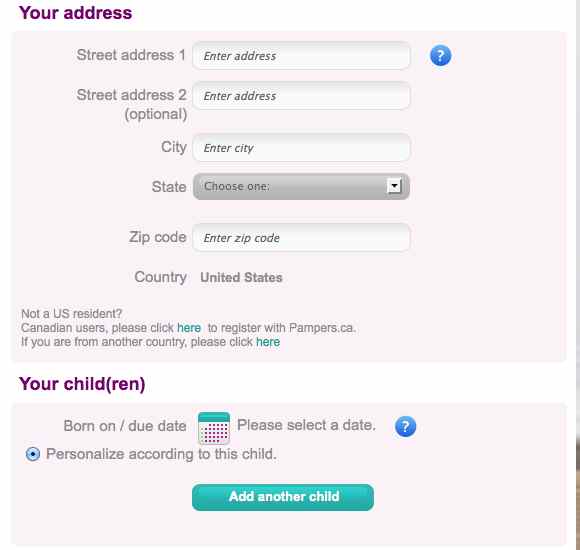This screenshot has height=550, width=580.
Task: Click the Add another child button
Action: [x=283, y=497]
